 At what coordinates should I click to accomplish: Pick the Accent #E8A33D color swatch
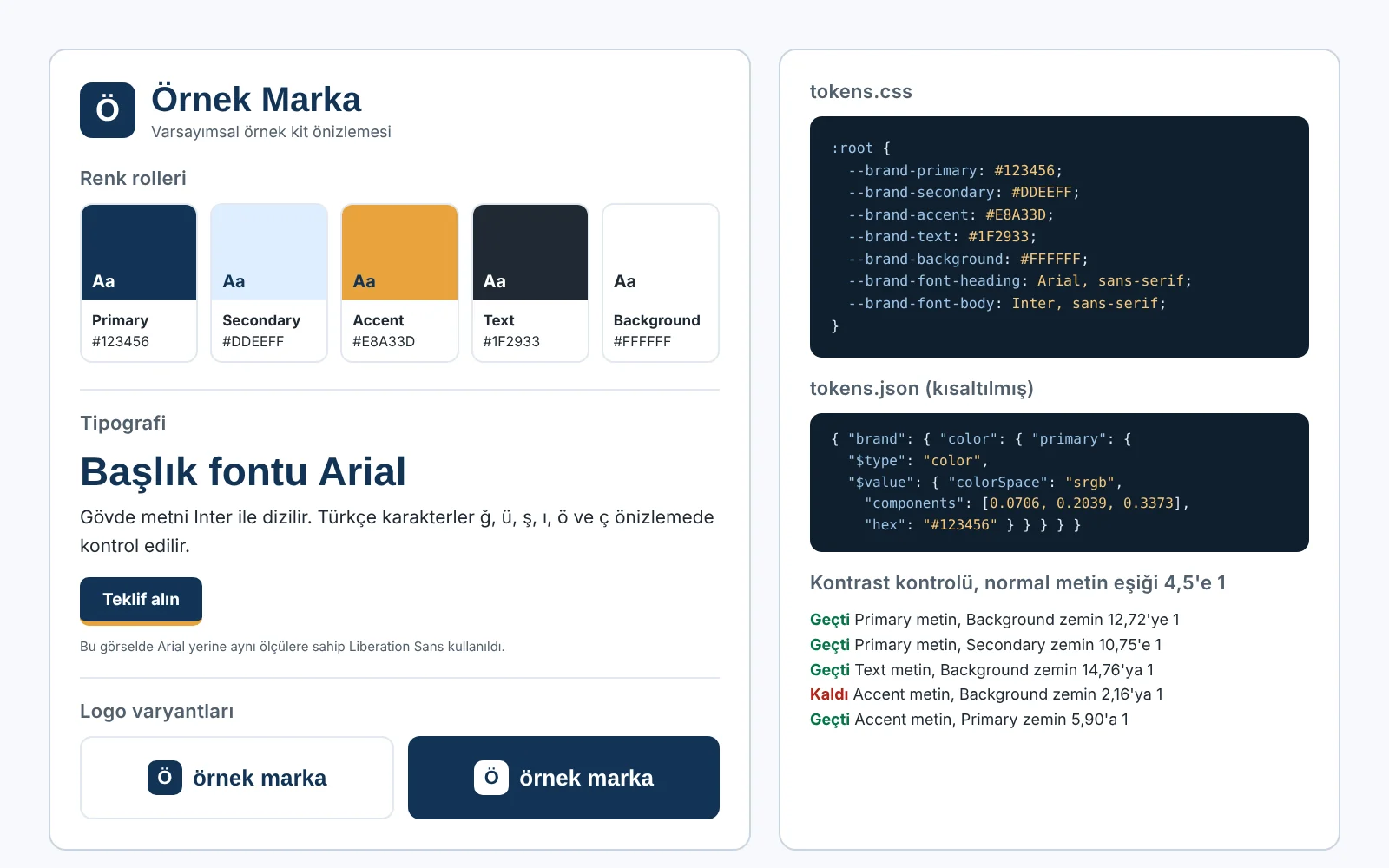pyautogui.click(x=399, y=283)
